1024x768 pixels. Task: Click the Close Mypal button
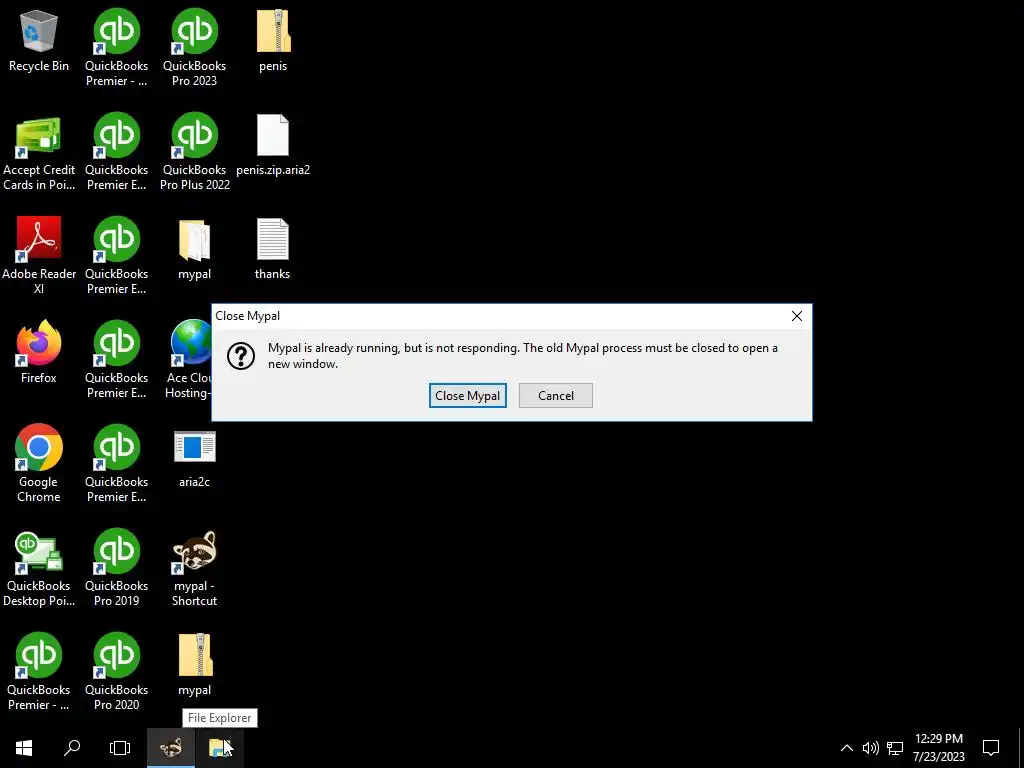coord(468,395)
